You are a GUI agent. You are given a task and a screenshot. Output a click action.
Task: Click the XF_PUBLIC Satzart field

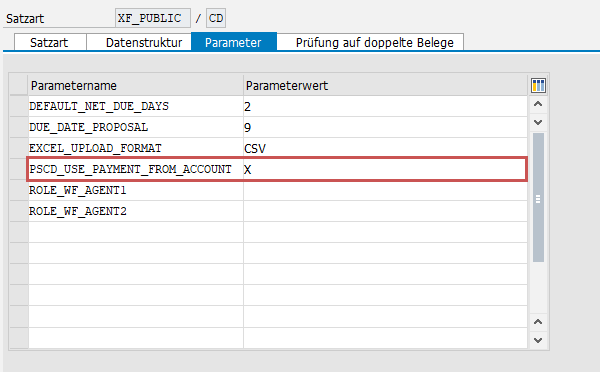coord(153,18)
